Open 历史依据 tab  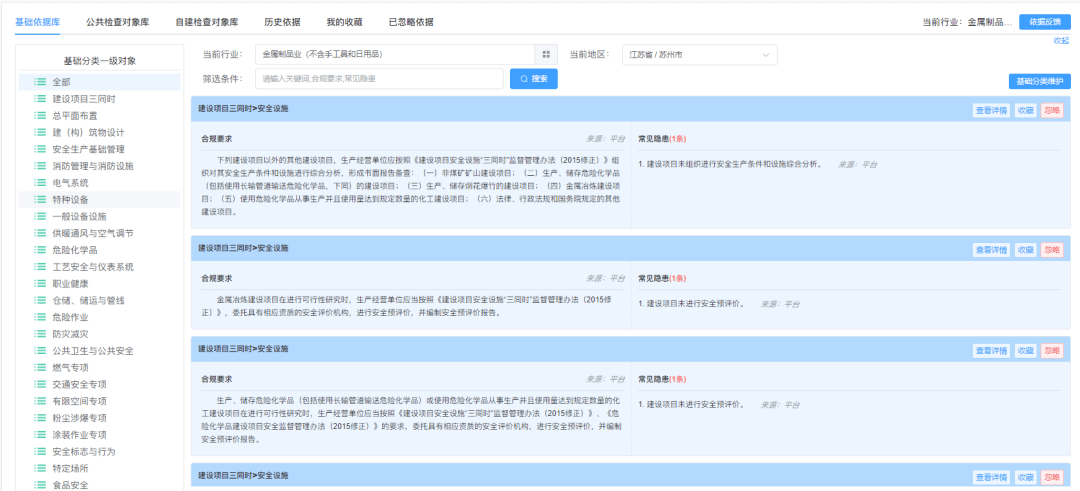click(282, 22)
